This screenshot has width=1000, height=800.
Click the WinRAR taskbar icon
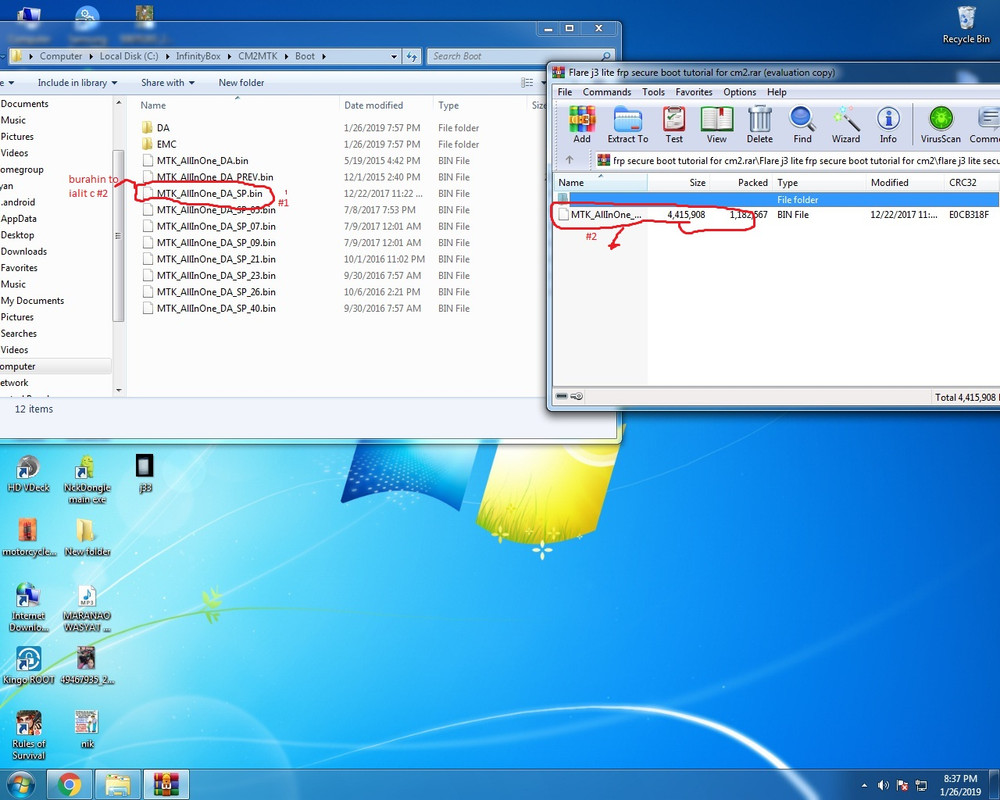166,784
